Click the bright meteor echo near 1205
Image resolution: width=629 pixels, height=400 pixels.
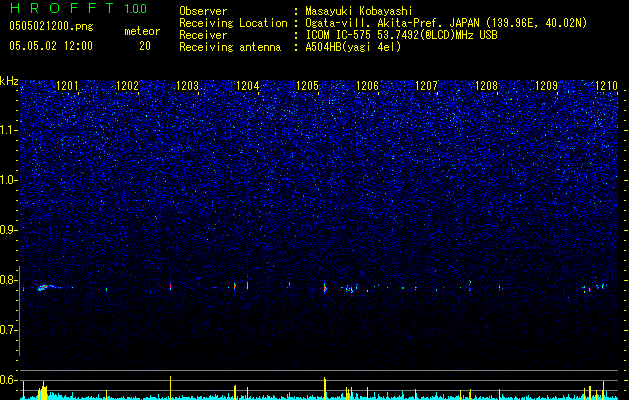point(325,288)
